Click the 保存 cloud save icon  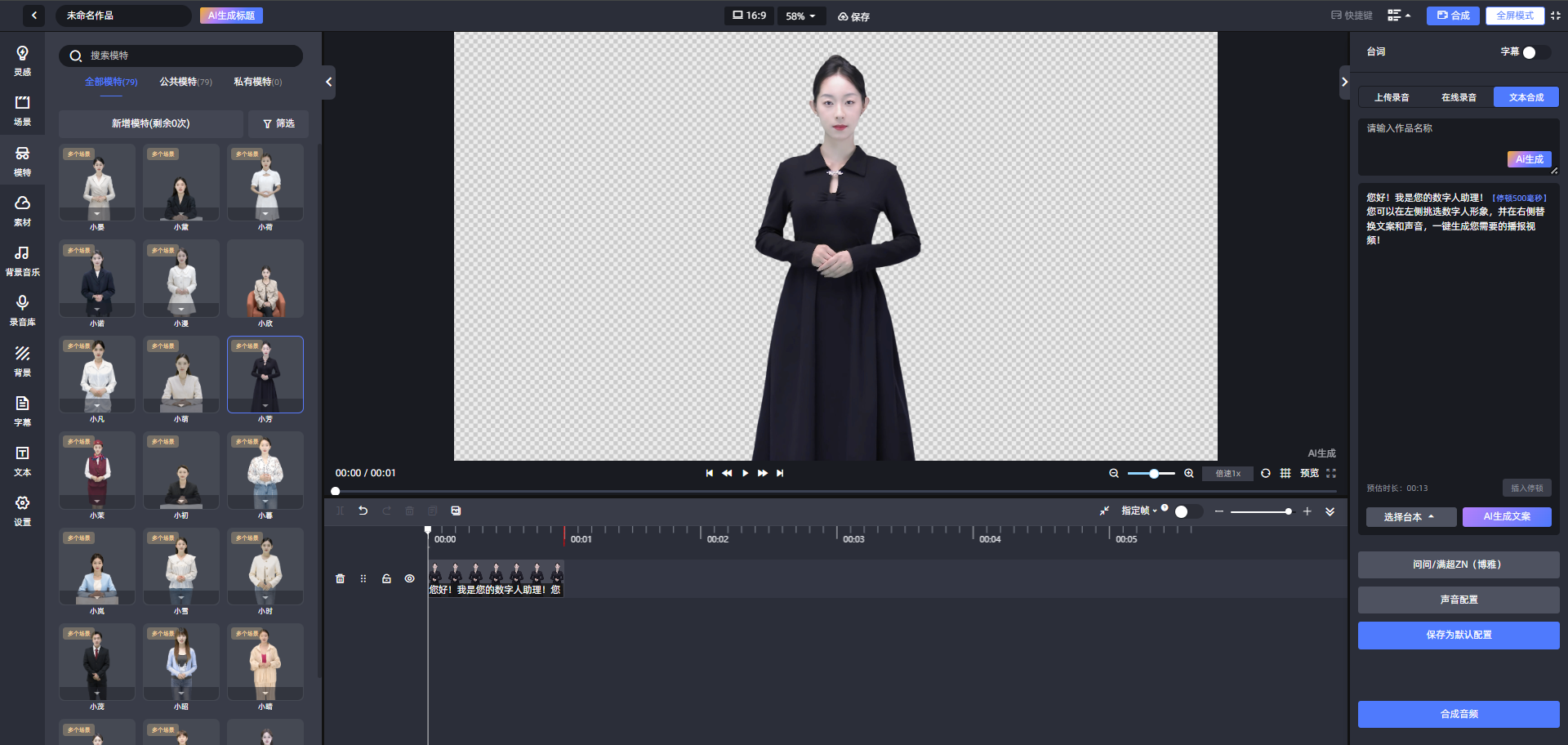(853, 16)
